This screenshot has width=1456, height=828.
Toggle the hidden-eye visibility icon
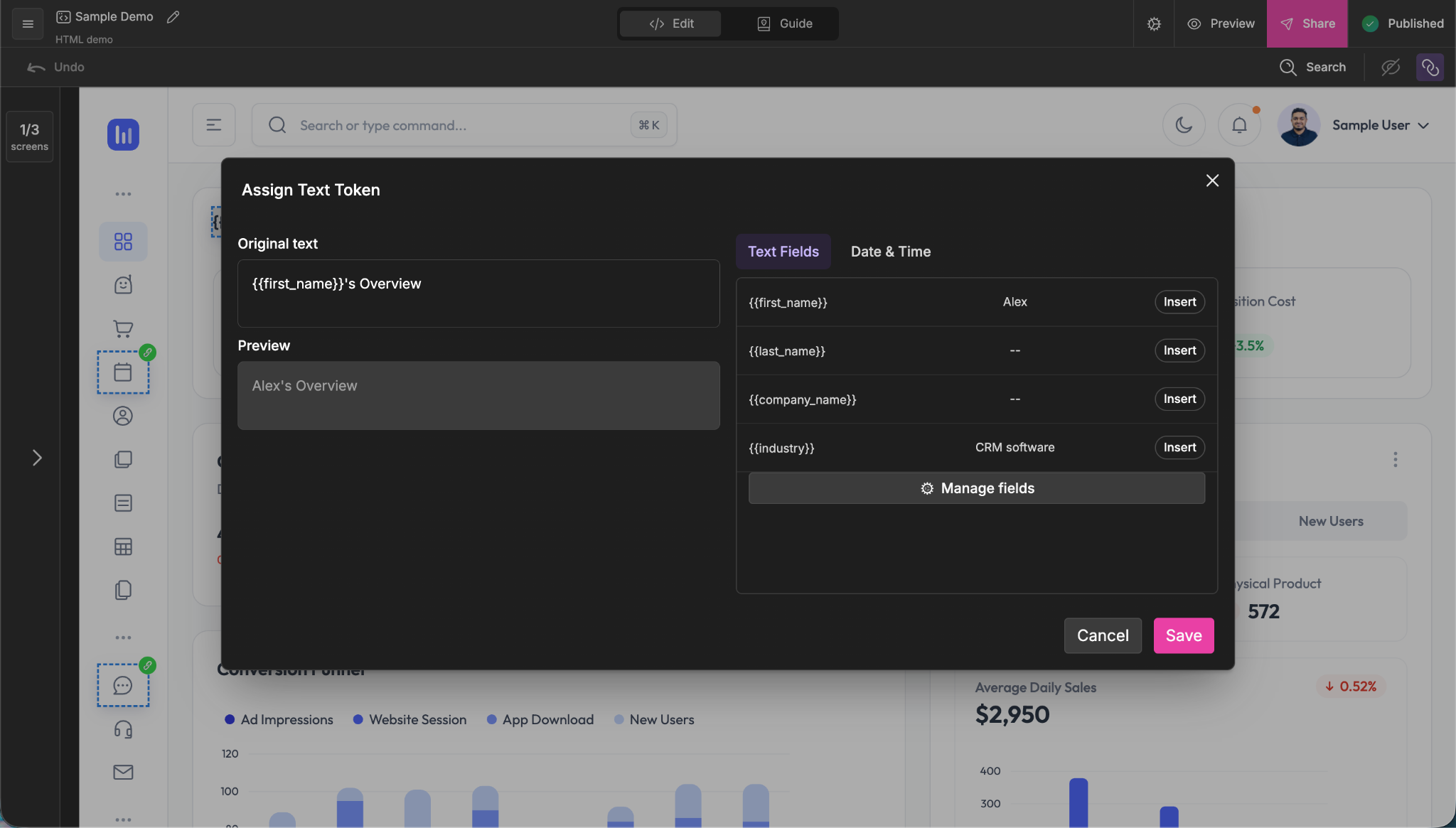(1390, 67)
